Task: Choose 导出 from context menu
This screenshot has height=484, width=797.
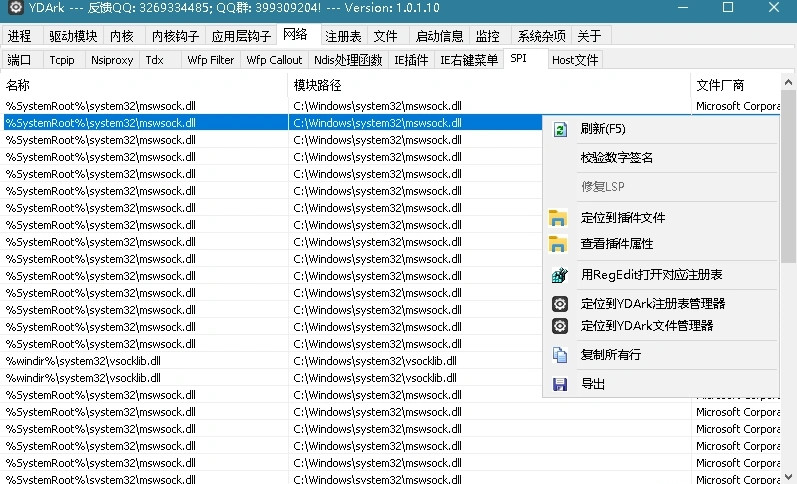Action: 661,384
